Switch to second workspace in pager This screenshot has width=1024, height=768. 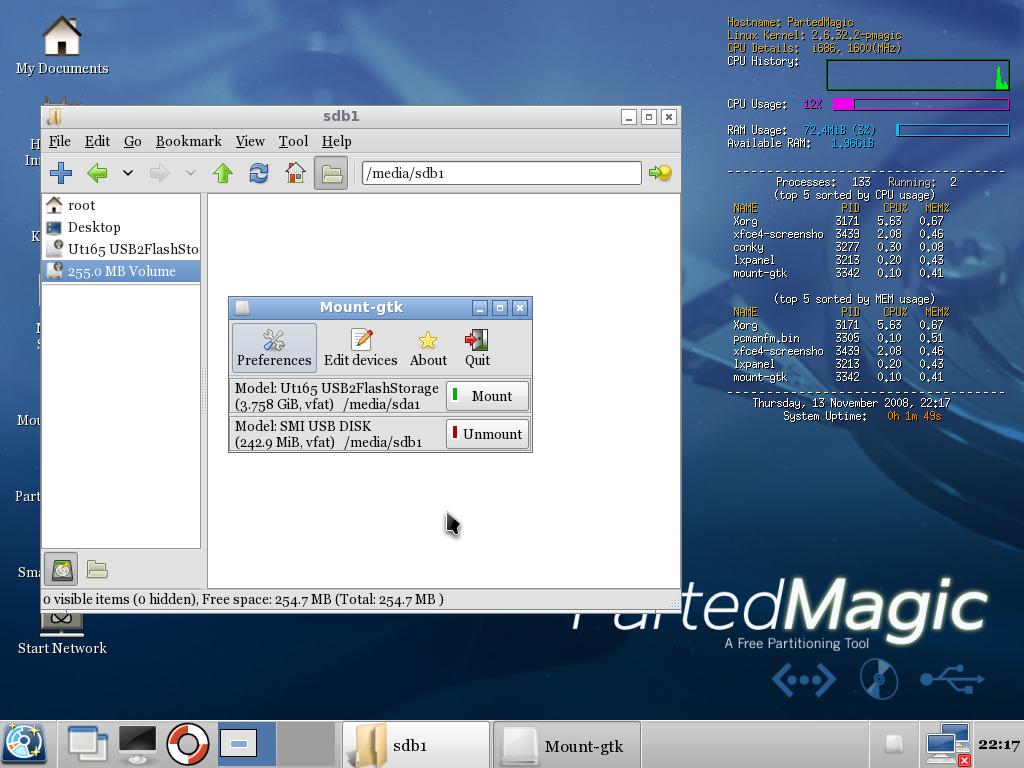[306, 744]
